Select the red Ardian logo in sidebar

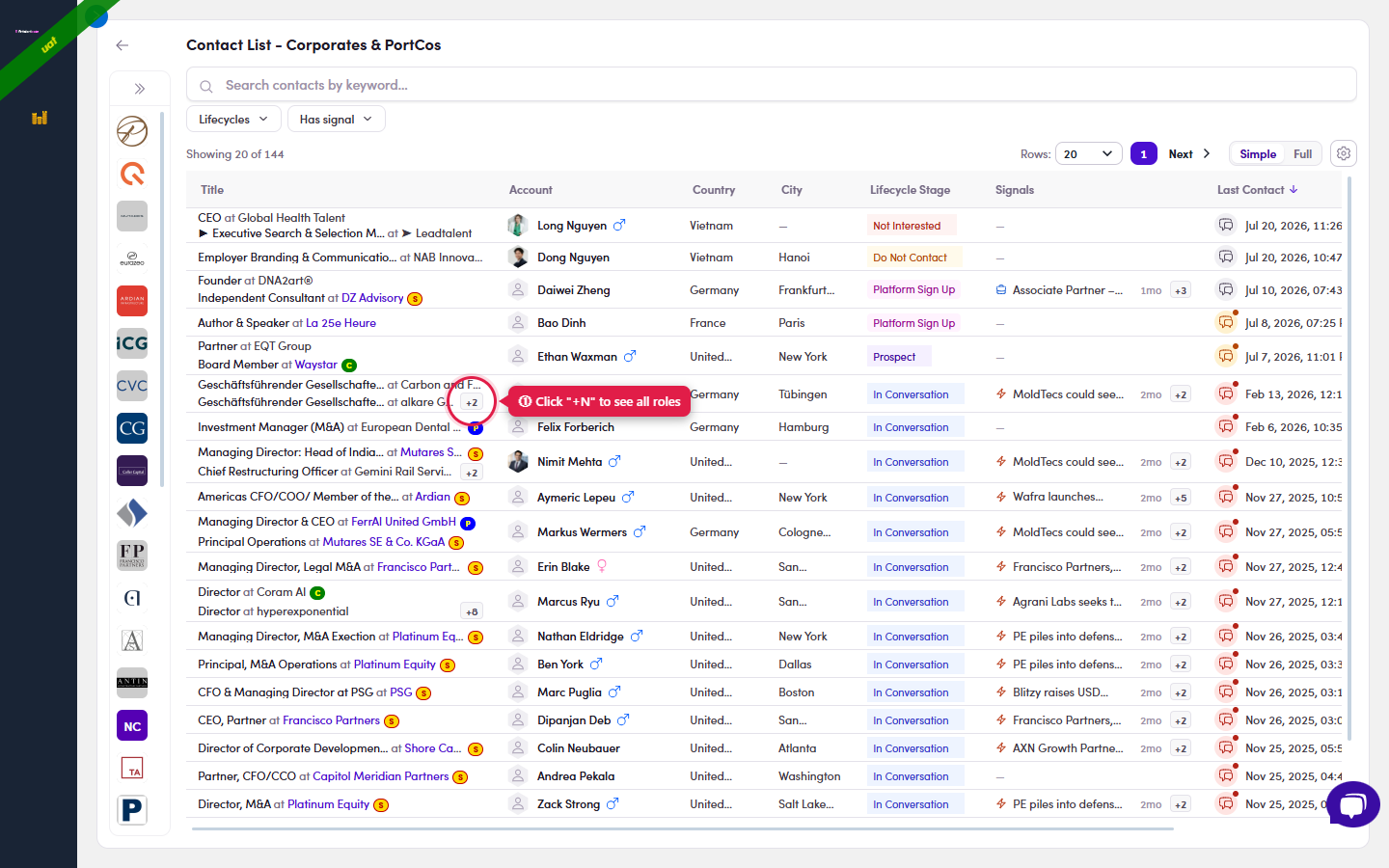click(x=132, y=301)
